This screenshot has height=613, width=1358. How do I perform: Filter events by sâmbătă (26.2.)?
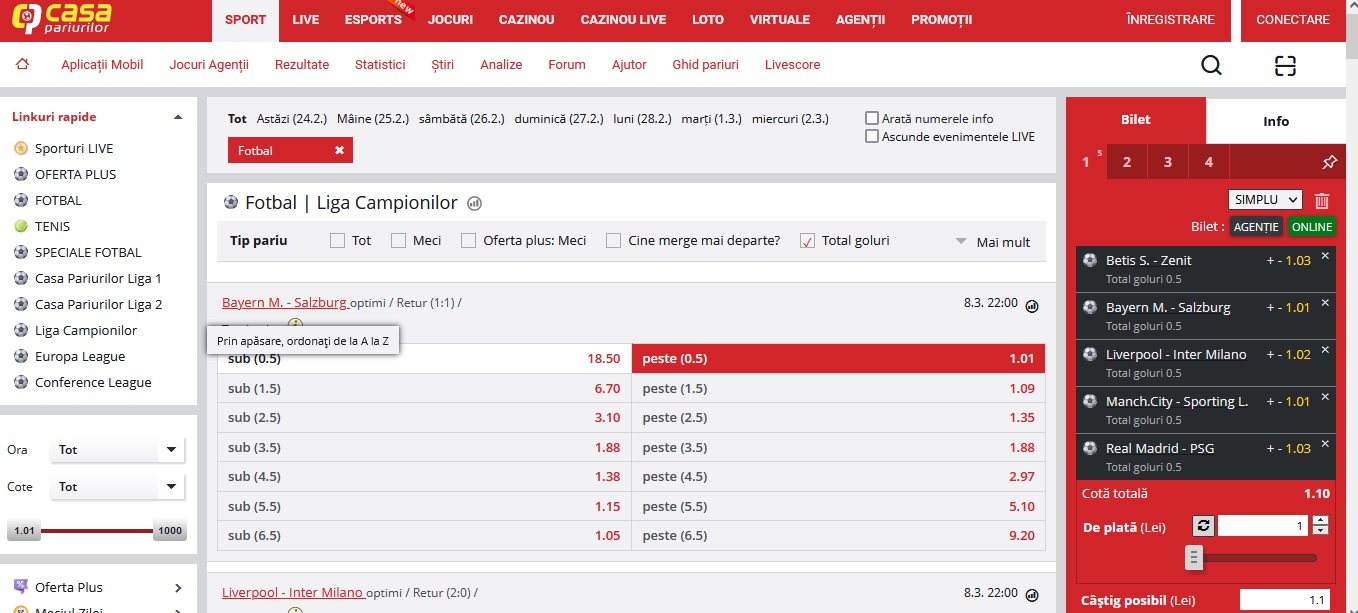(461, 119)
